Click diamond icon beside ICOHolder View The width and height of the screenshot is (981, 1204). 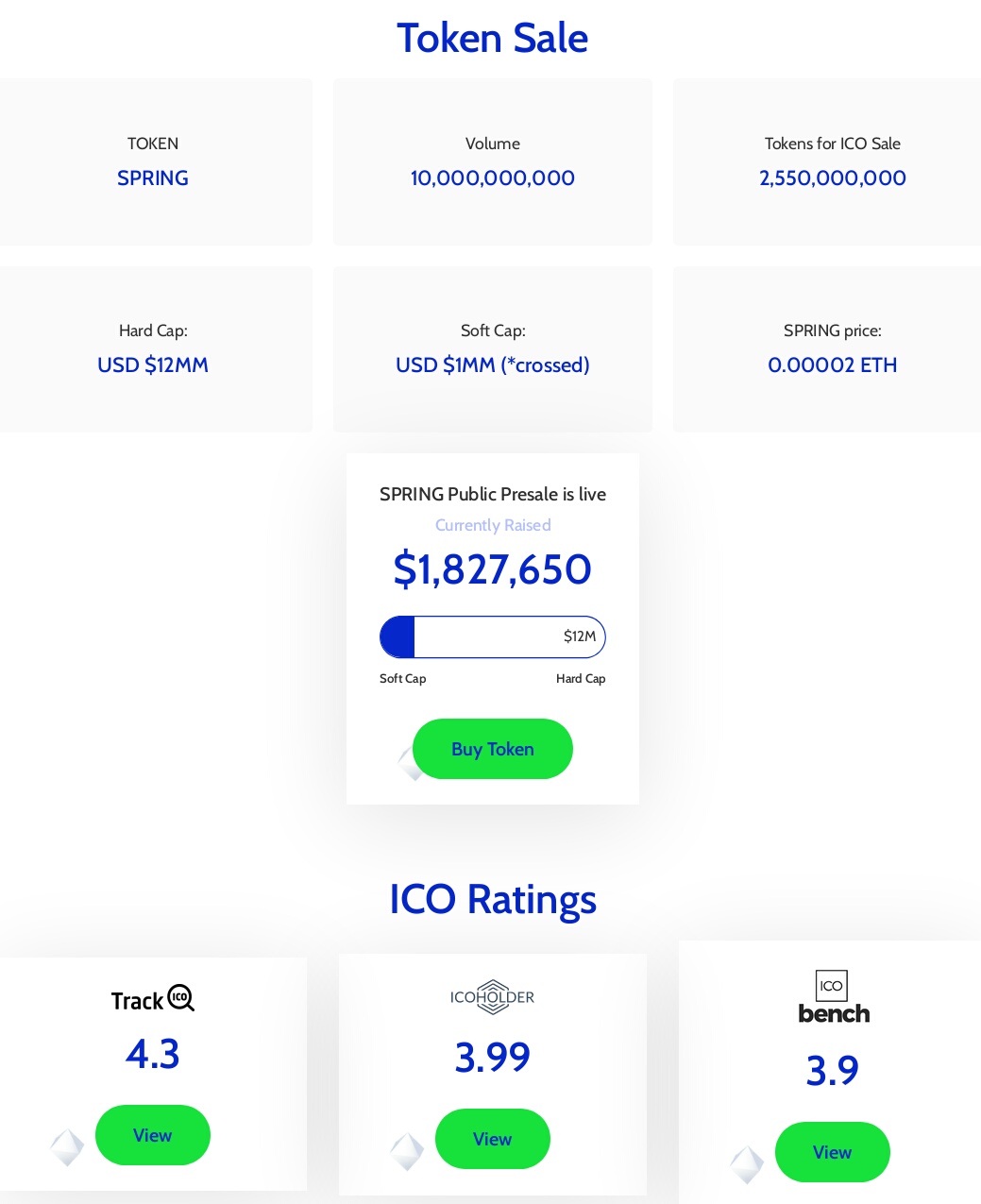407,1152
